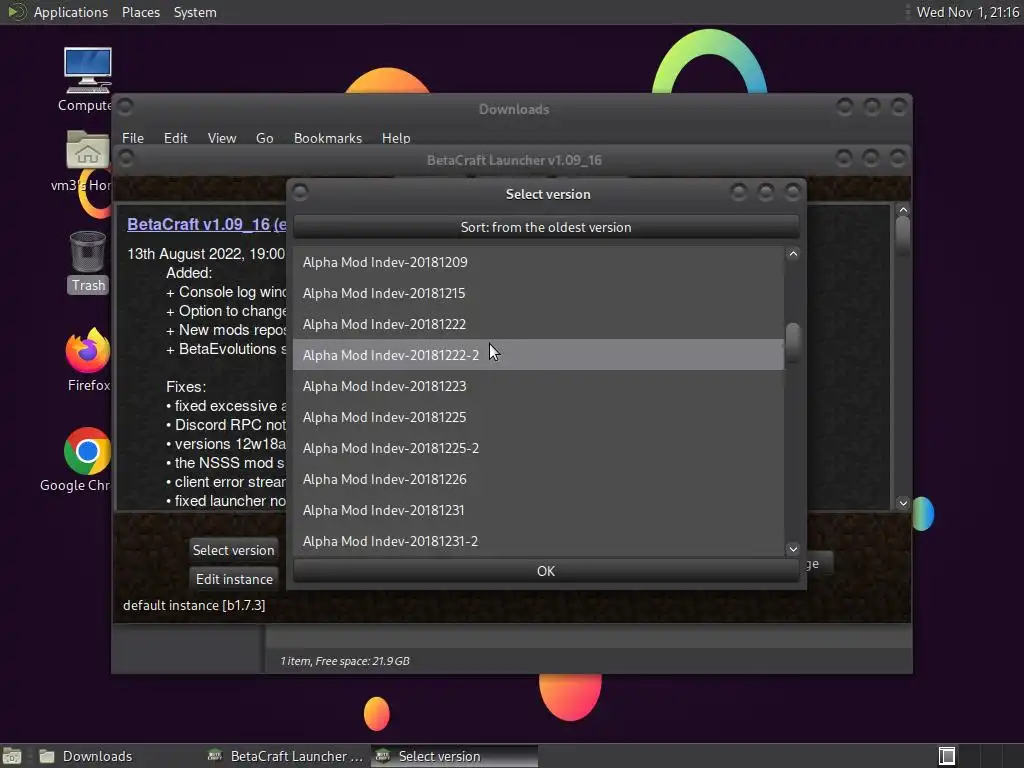Click the Edit instance button
1024x768 pixels.
(234, 579)
